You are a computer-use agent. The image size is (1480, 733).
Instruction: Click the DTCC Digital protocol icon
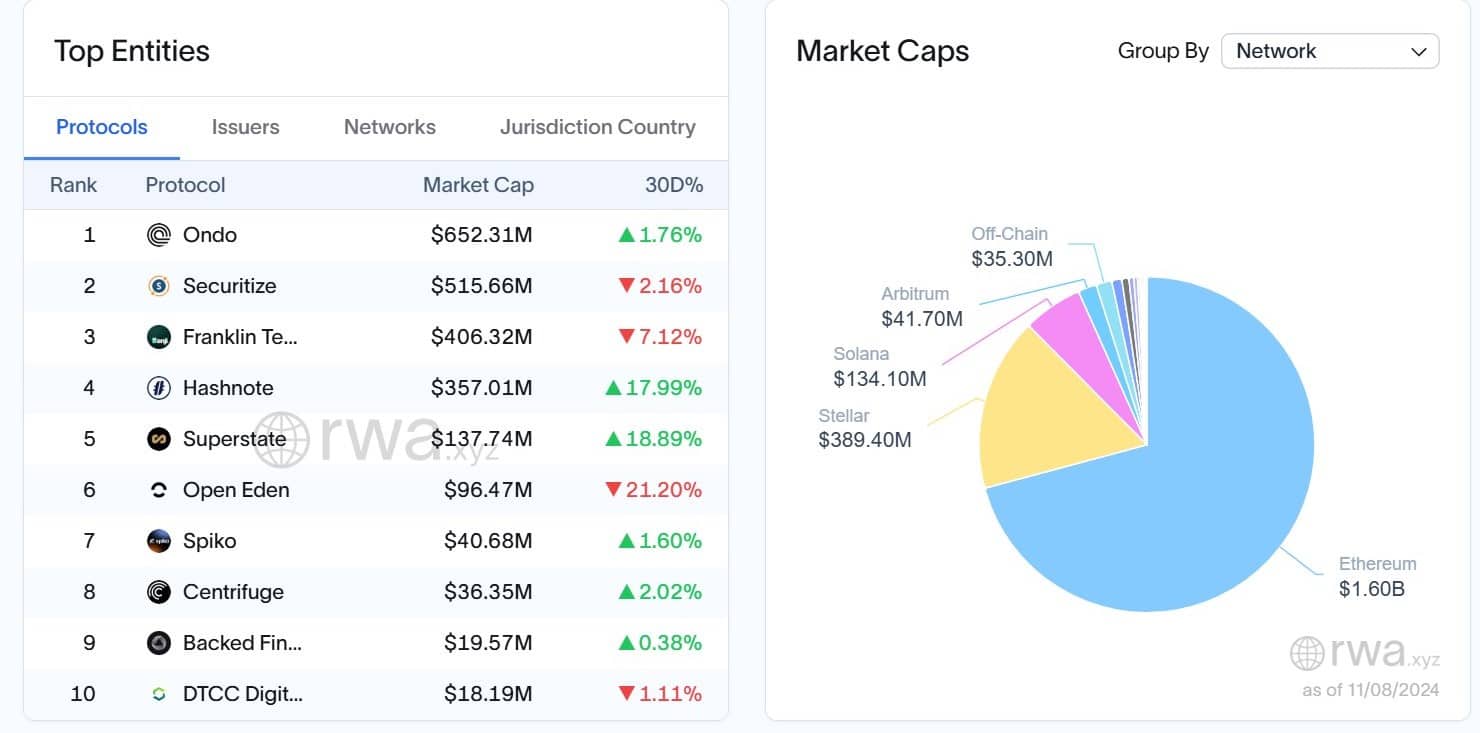[x=157, y=694]
